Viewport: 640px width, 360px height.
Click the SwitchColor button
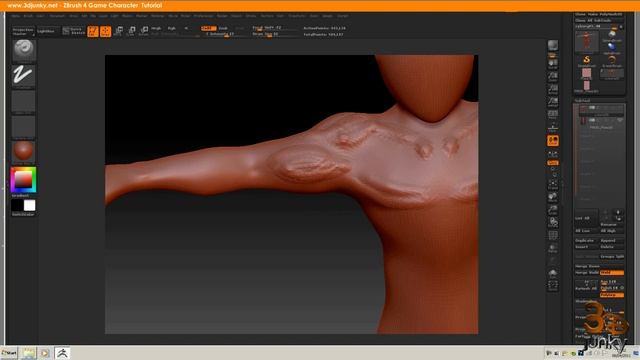(23, 214)
